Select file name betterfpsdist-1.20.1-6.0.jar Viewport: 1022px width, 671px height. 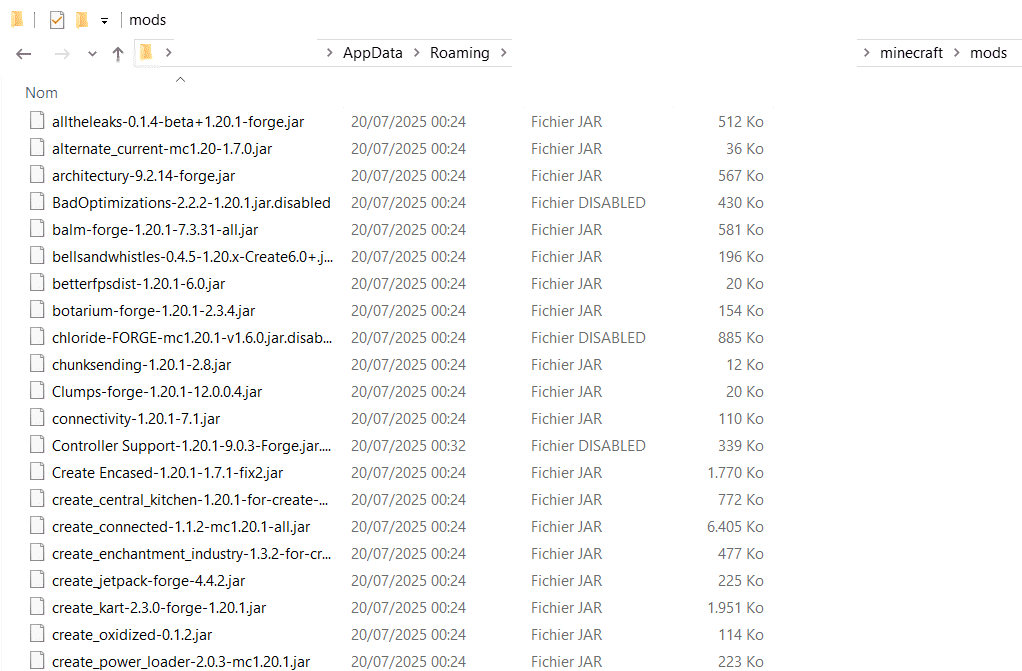click(138, 284)
